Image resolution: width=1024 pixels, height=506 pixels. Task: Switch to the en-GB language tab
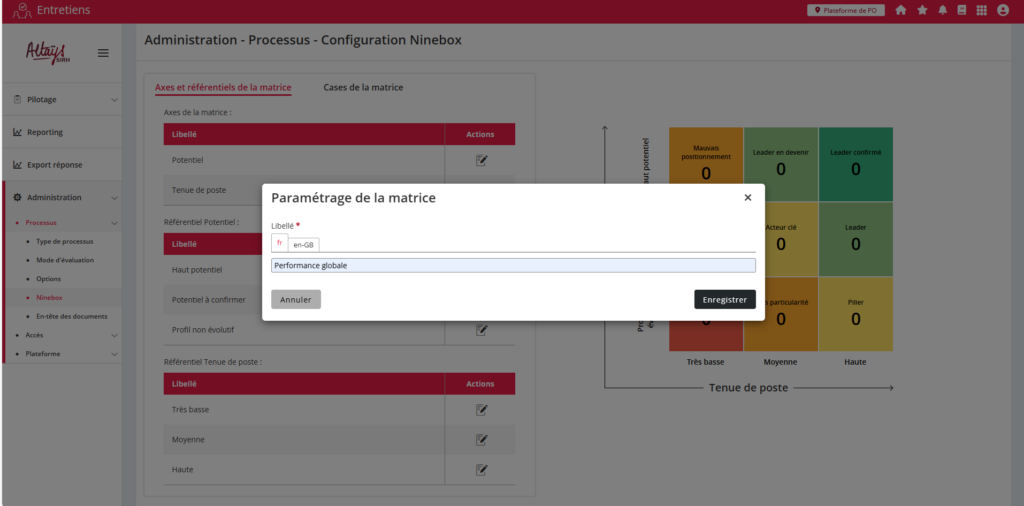pos(303,244)
